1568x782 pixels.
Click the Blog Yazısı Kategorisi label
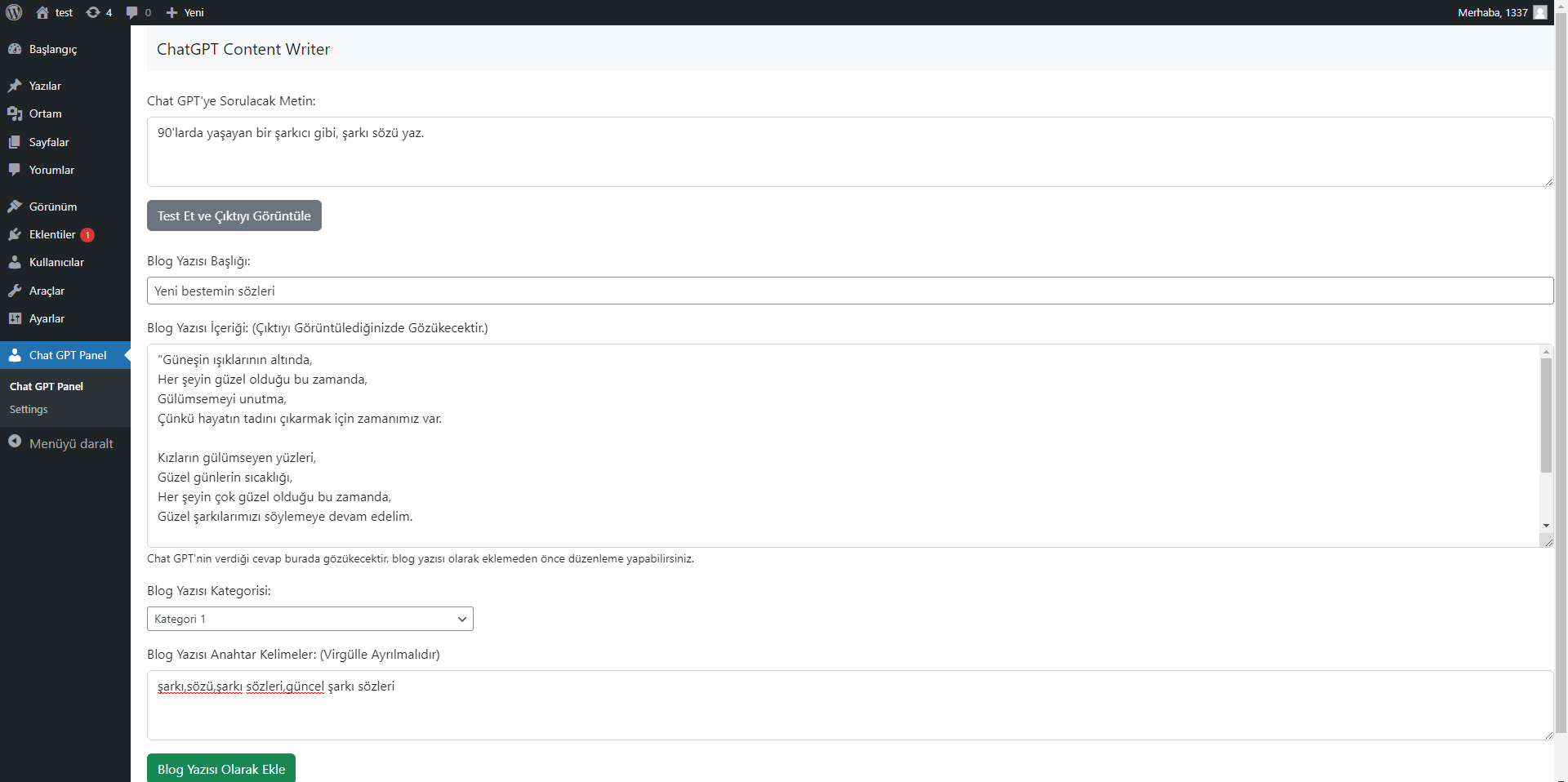(209, 591)
